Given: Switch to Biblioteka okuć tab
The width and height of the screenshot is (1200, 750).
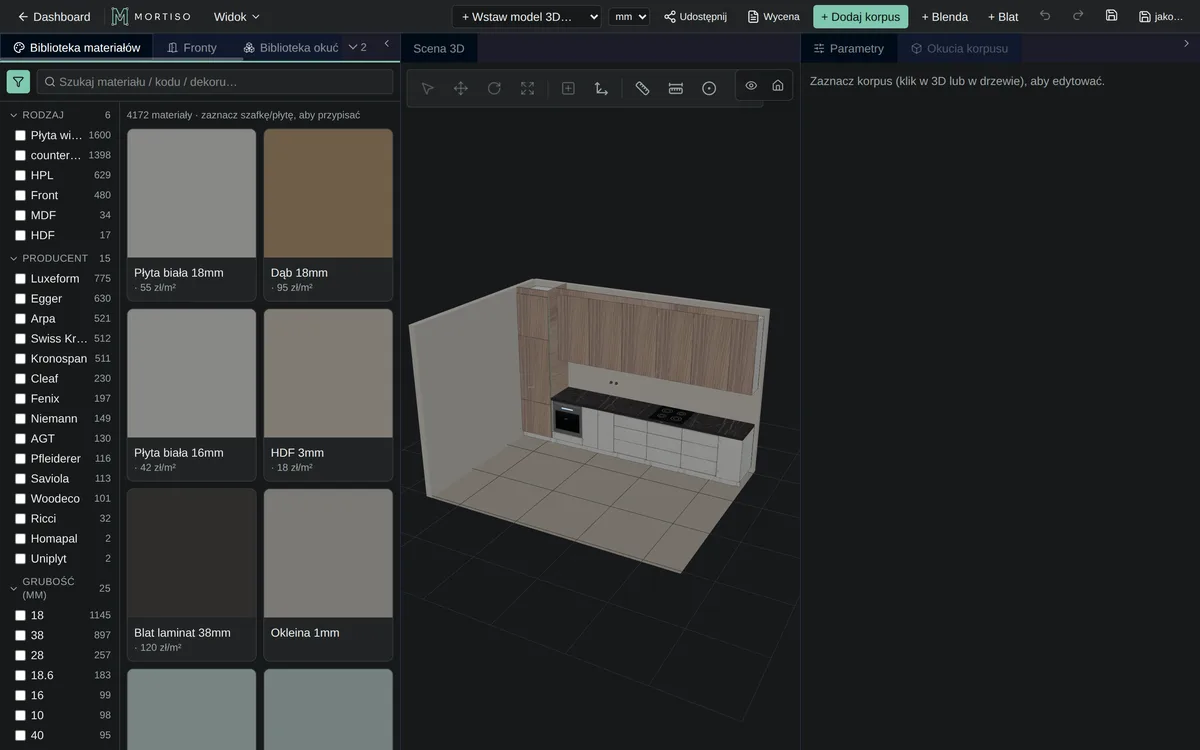Looking at the screenshot, I should click(290, 47).
